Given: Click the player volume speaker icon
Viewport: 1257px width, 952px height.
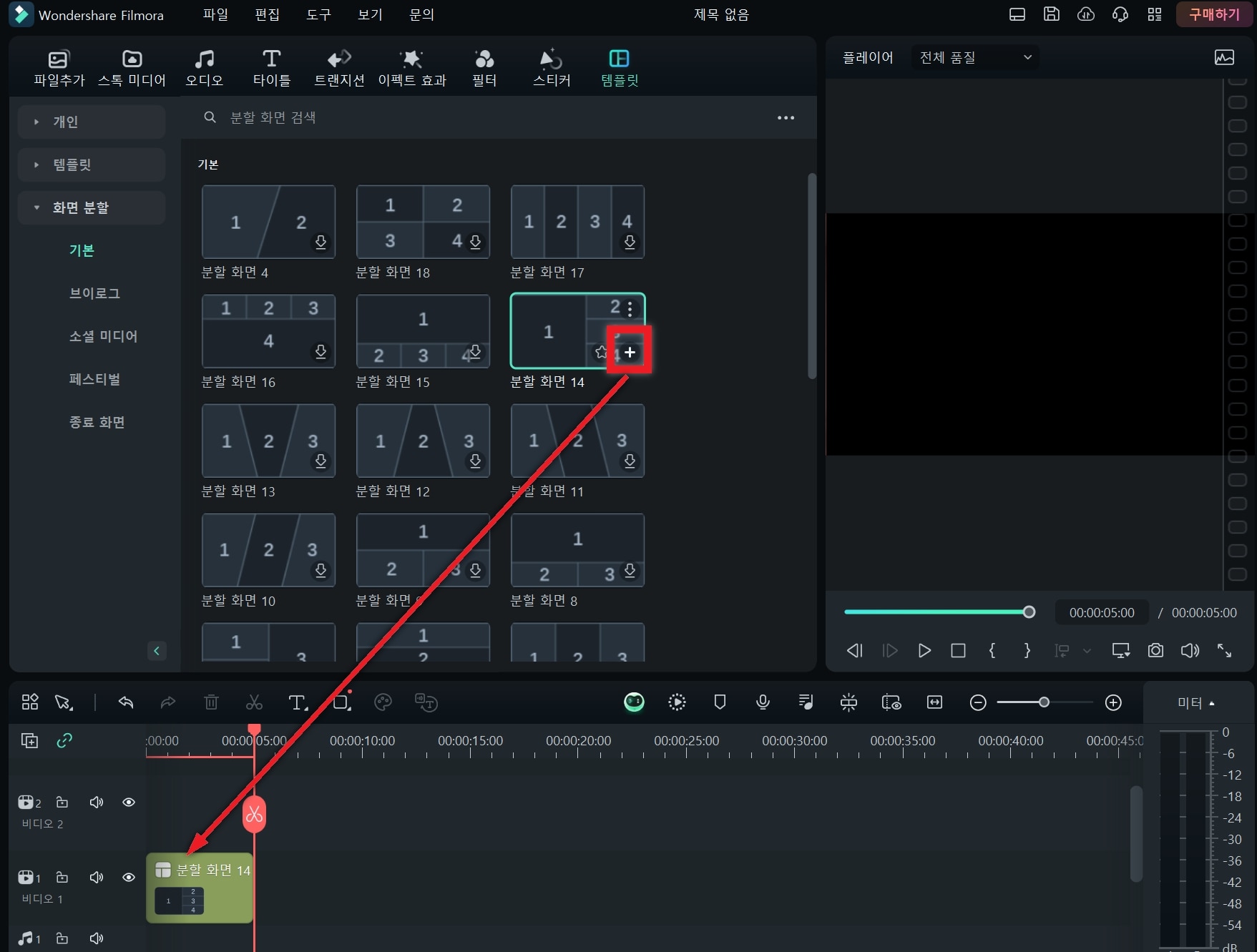Looking at the screenshot, I should pos(1190,650).
